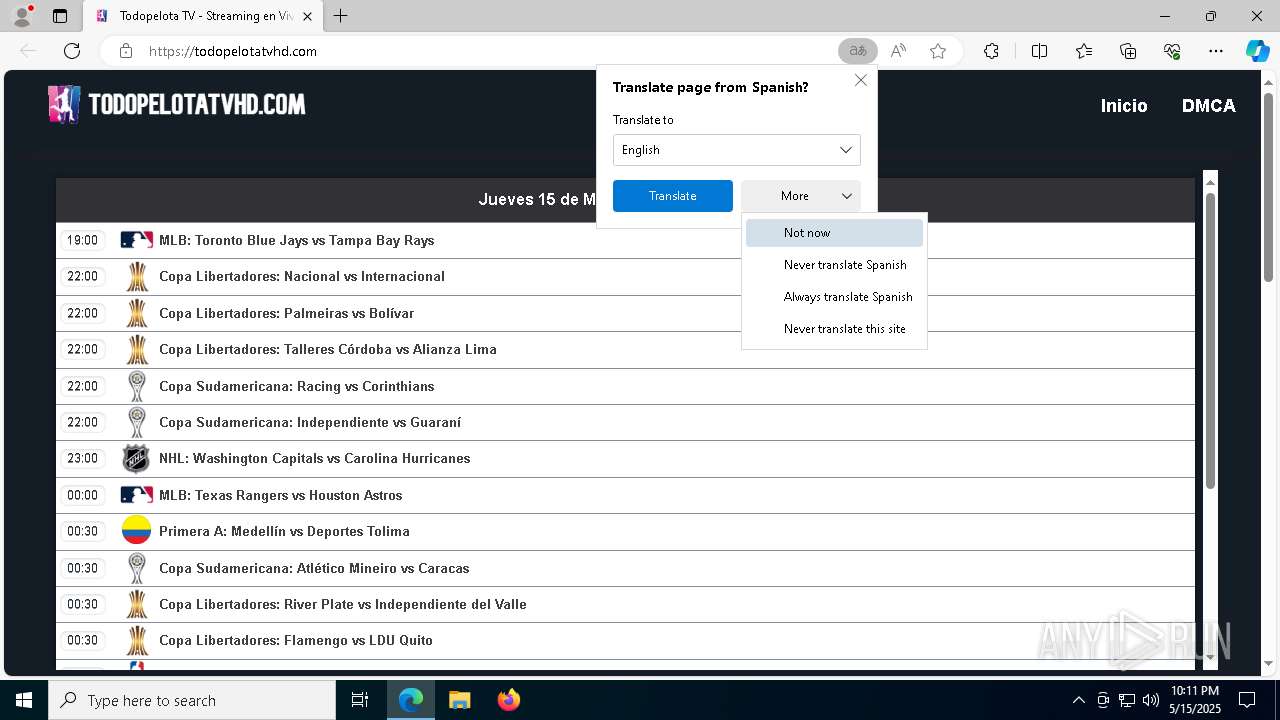Add page to favorites with star icon
Viewport: 1280px width, 720px height.
(938, 51)
